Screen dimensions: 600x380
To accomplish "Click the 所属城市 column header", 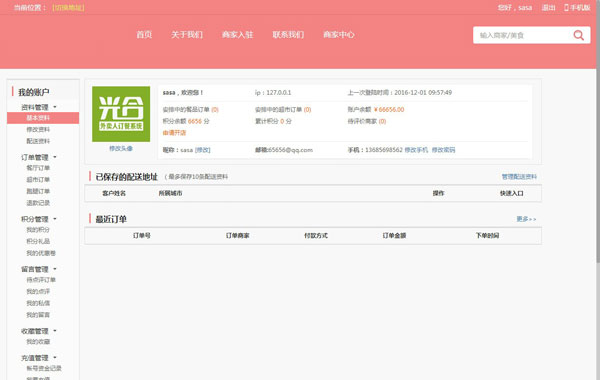I will (171, 194).
